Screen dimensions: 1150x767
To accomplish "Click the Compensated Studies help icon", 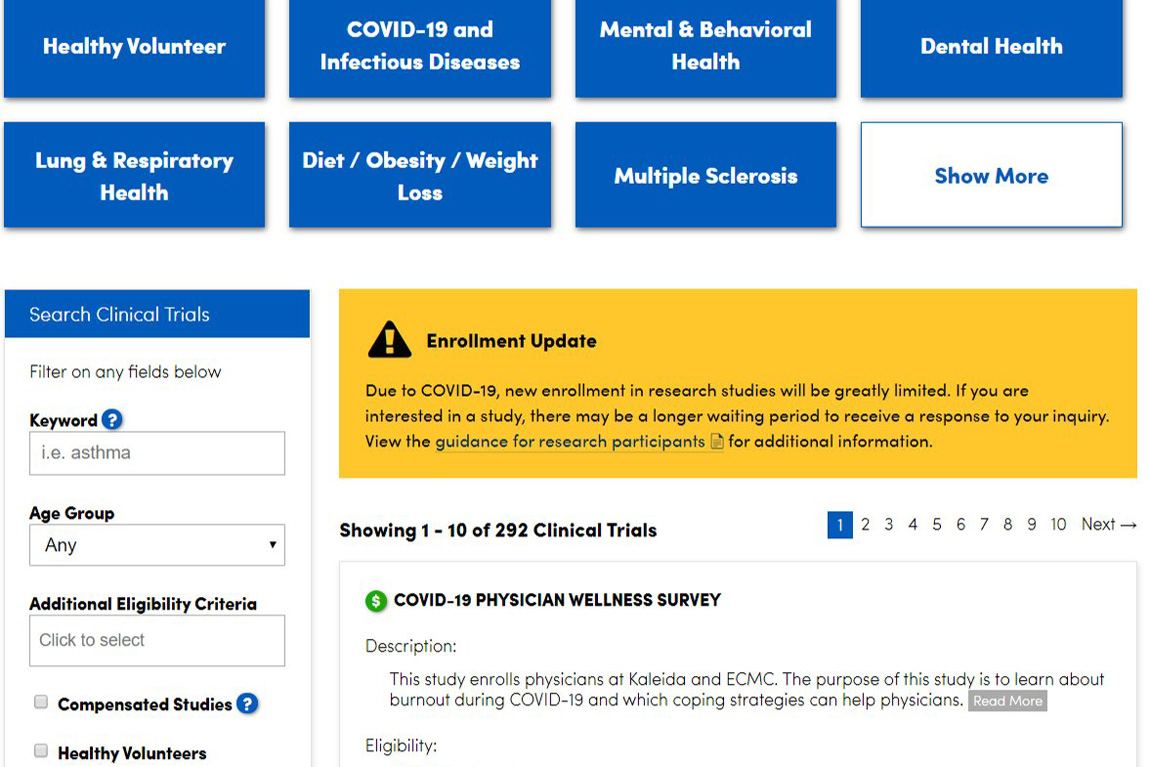I will pyautogui.click(x=247, y=704).
